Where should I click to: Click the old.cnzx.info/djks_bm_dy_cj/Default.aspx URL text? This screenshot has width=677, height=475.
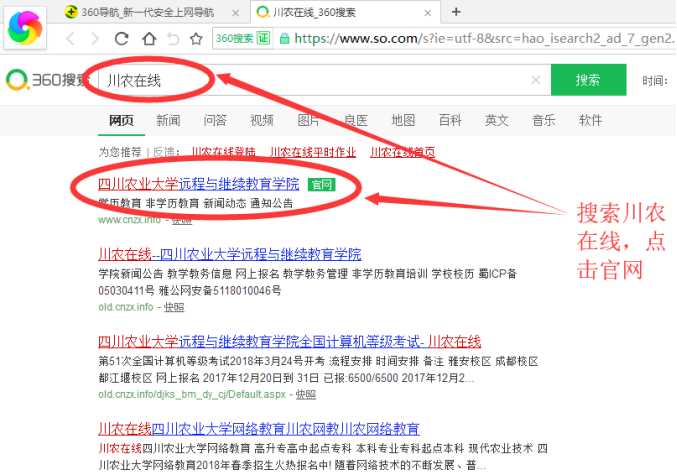(x=192, y=395)
